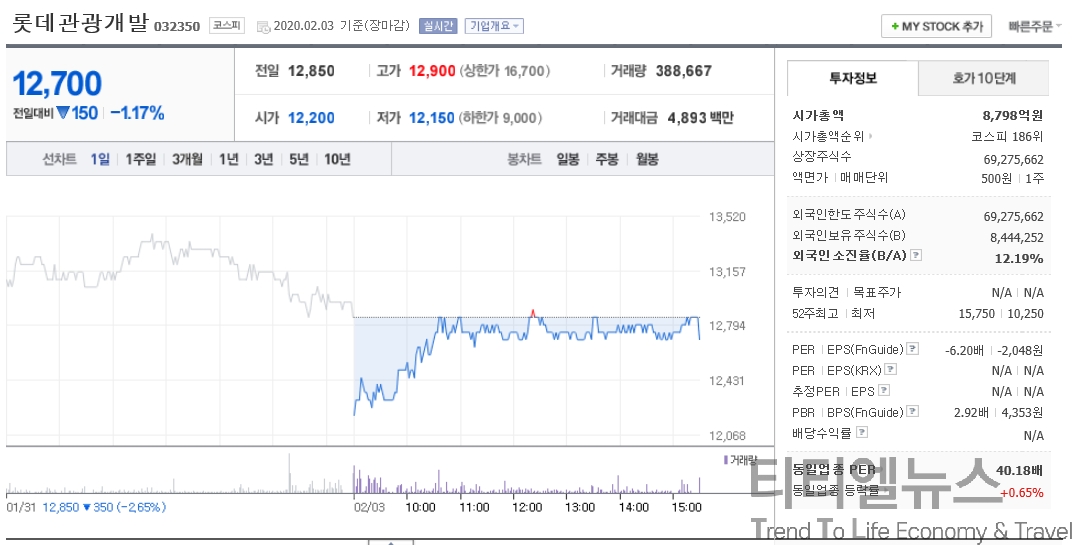Image resolution: width=1072 pixels, height=545 pixels.
Task: Show the 일봉 candlestick chart
Action: [567, 159]
